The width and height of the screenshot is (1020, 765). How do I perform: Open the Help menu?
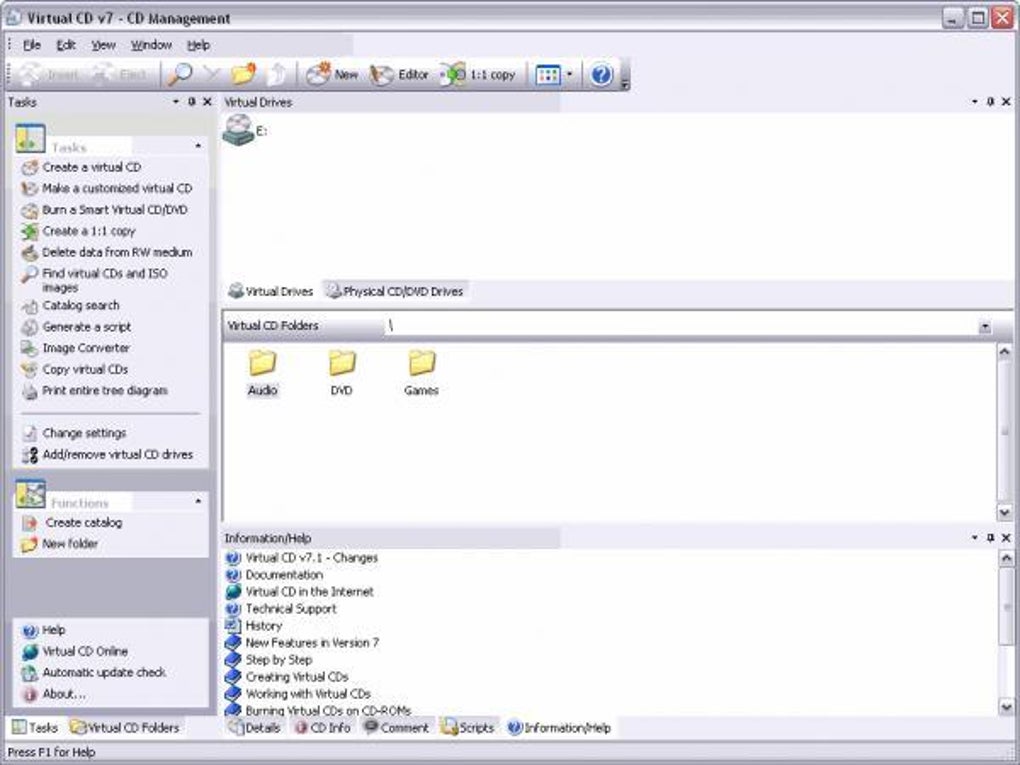[x=198, y=45]
